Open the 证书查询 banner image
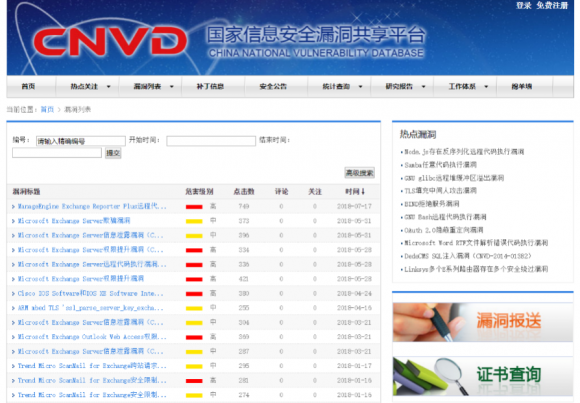 (483, 376)
